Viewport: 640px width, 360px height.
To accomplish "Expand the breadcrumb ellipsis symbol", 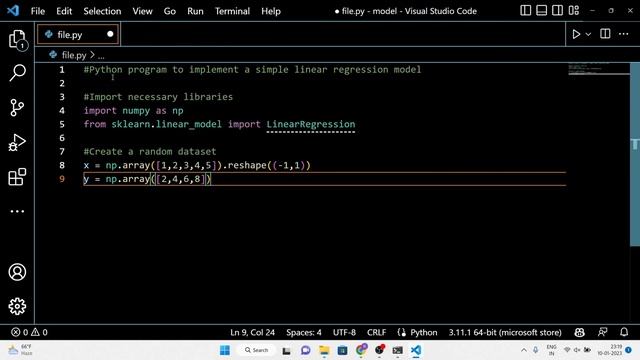I will (101, 56).
